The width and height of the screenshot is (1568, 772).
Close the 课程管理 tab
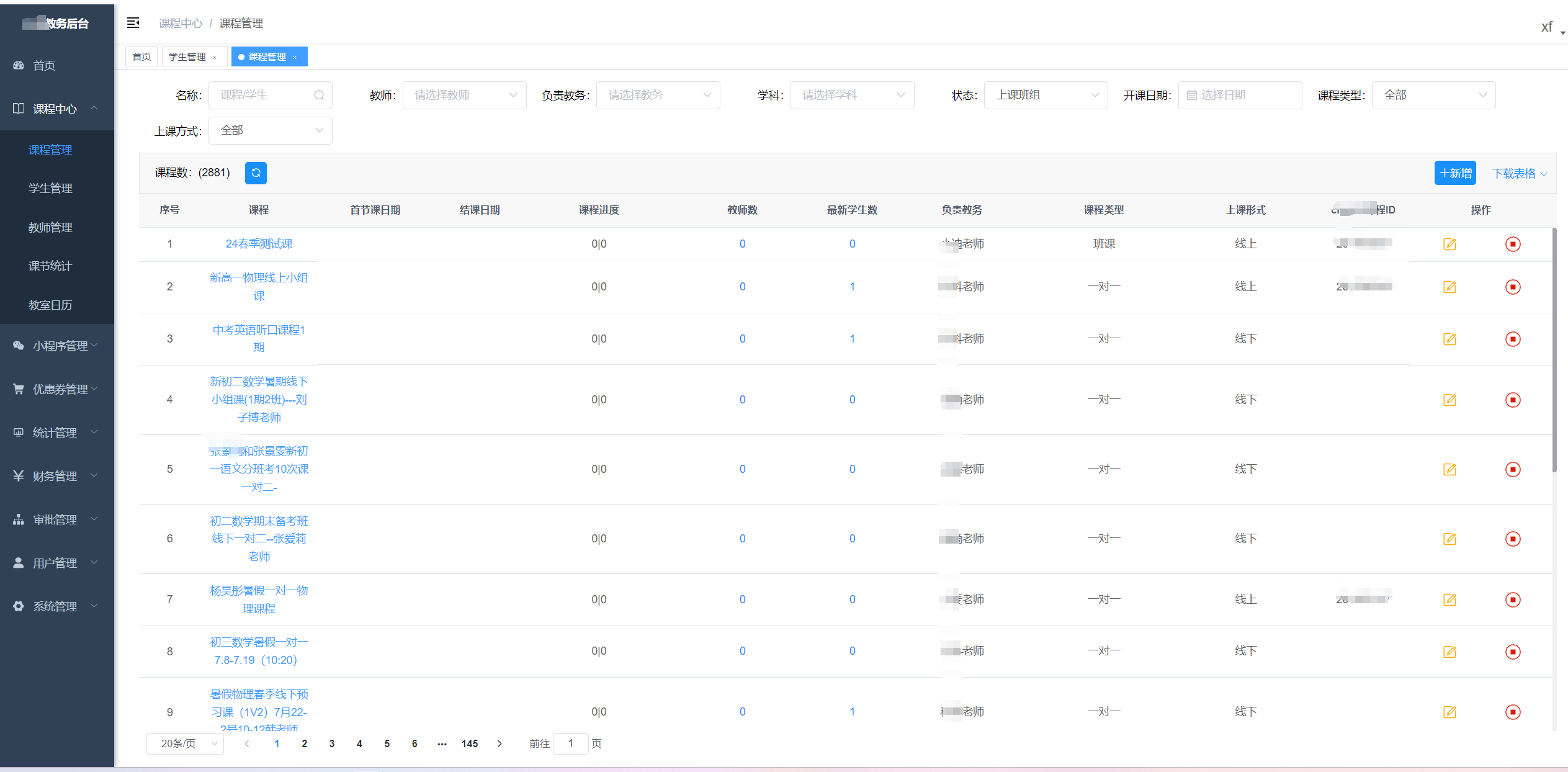coord(295,57)
